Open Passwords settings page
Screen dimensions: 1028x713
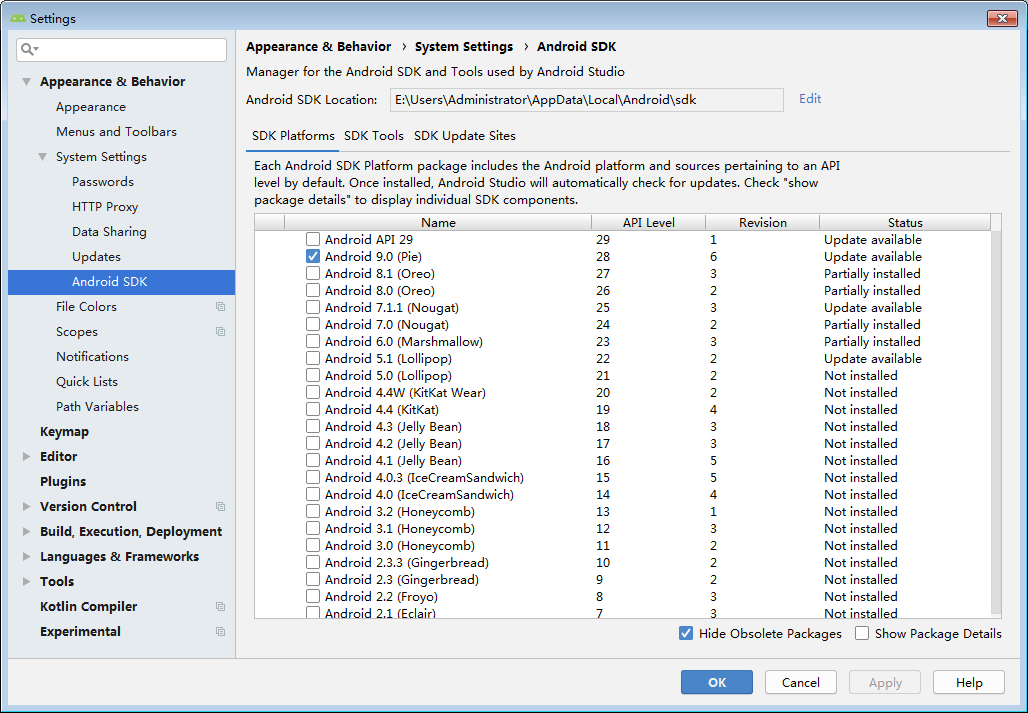pos(103,182)
